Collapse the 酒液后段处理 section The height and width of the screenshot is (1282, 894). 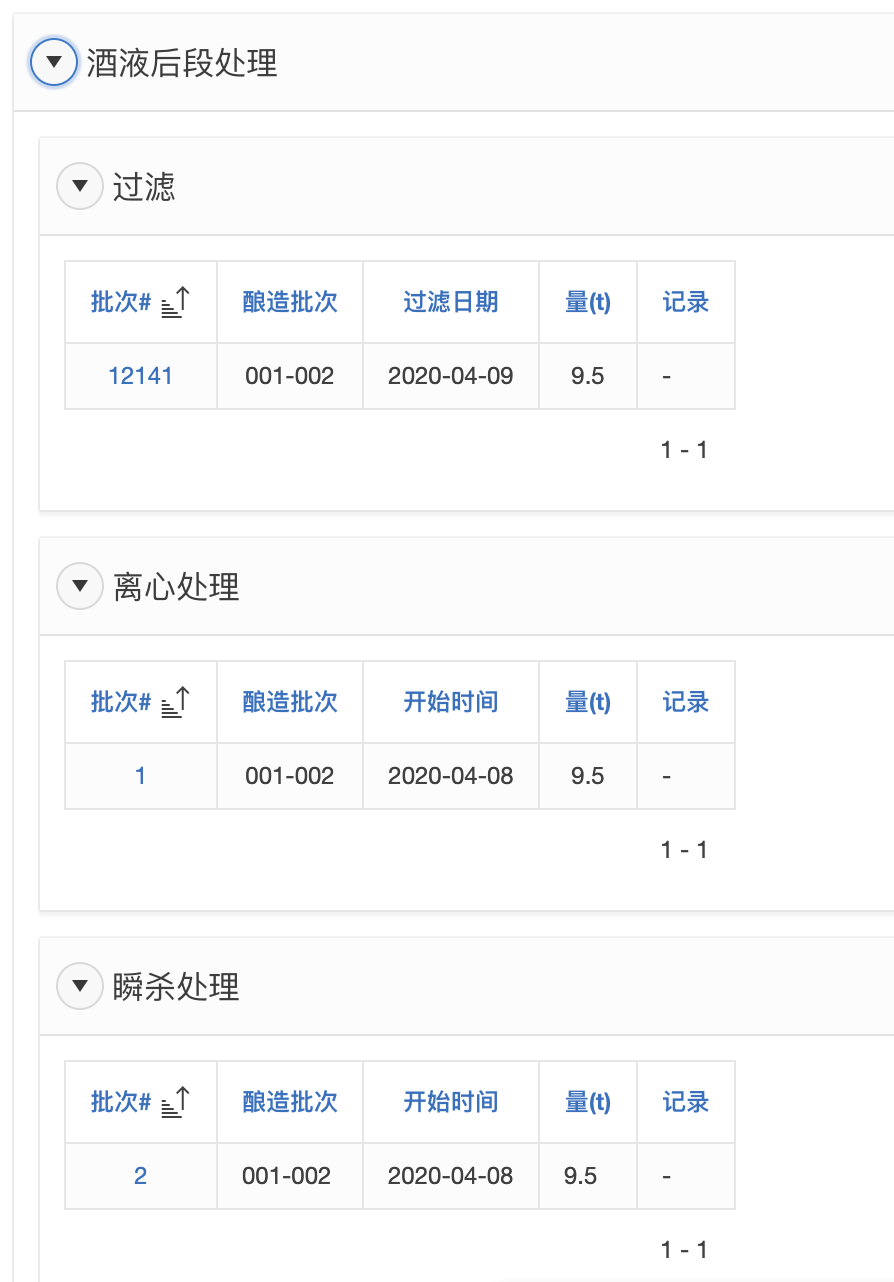54,63
